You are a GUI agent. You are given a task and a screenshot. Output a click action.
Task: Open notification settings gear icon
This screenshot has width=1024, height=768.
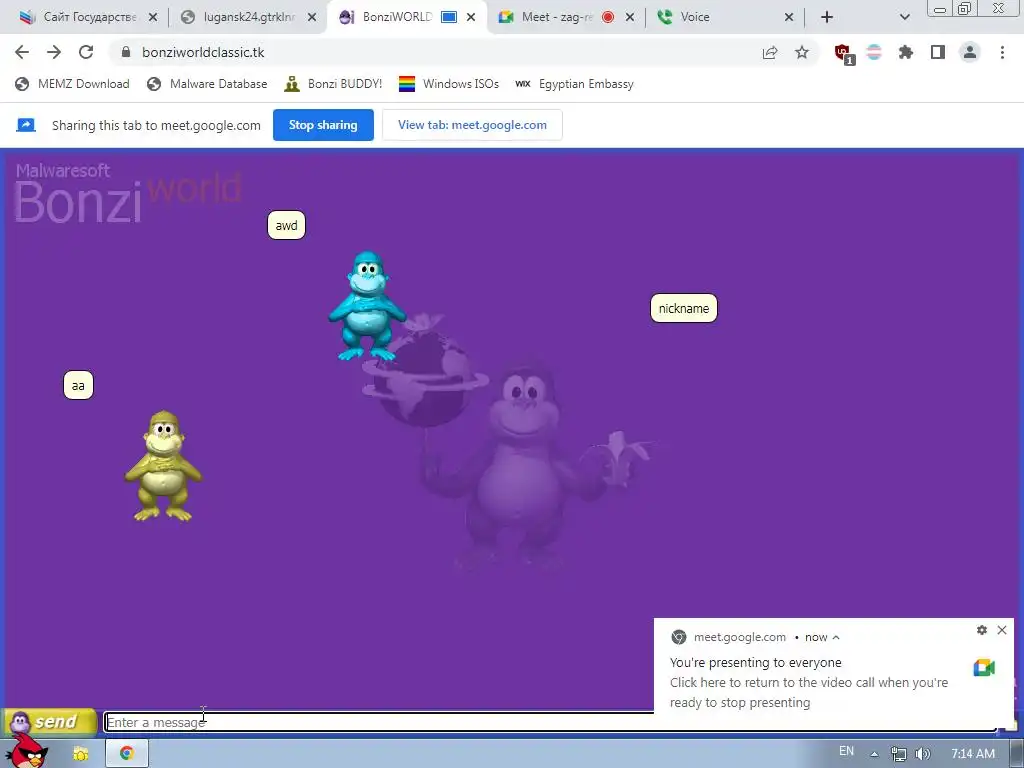pos(982,630)
